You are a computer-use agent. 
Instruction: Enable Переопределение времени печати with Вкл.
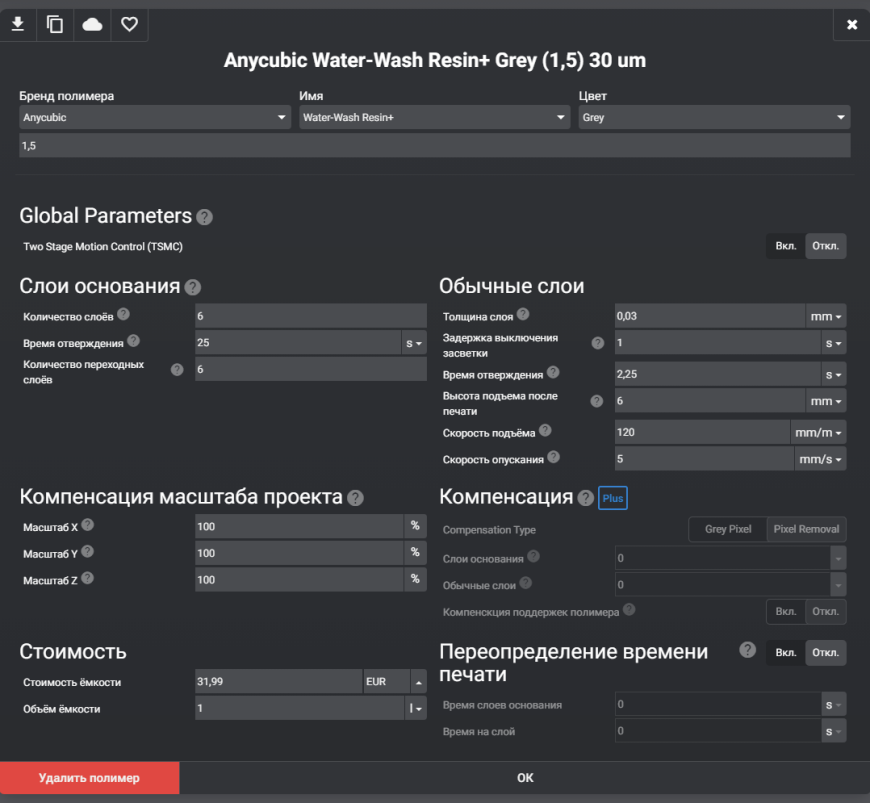coord(786,653)
